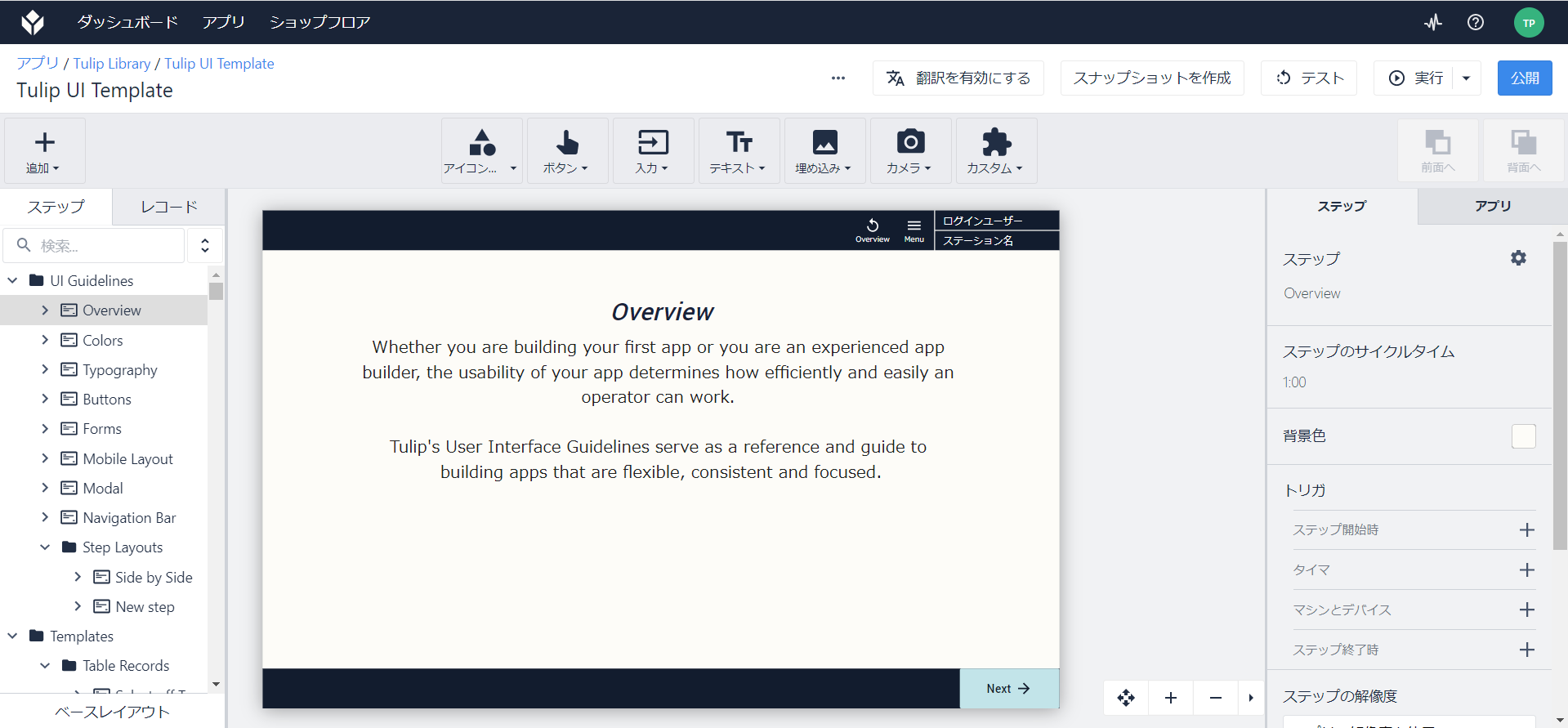Viewport: 1568px width, 728px height.
Task: Toggle the step list sort arrows
Action: click(205, 245)
